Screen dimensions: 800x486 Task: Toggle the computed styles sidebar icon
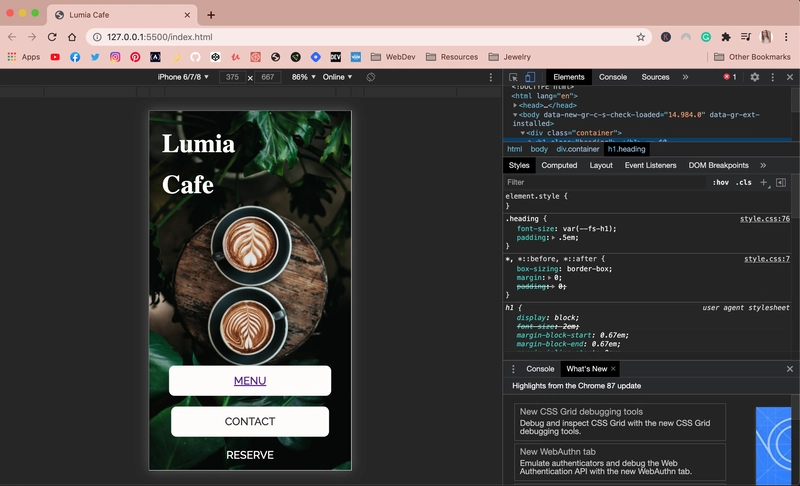(781, 183)
